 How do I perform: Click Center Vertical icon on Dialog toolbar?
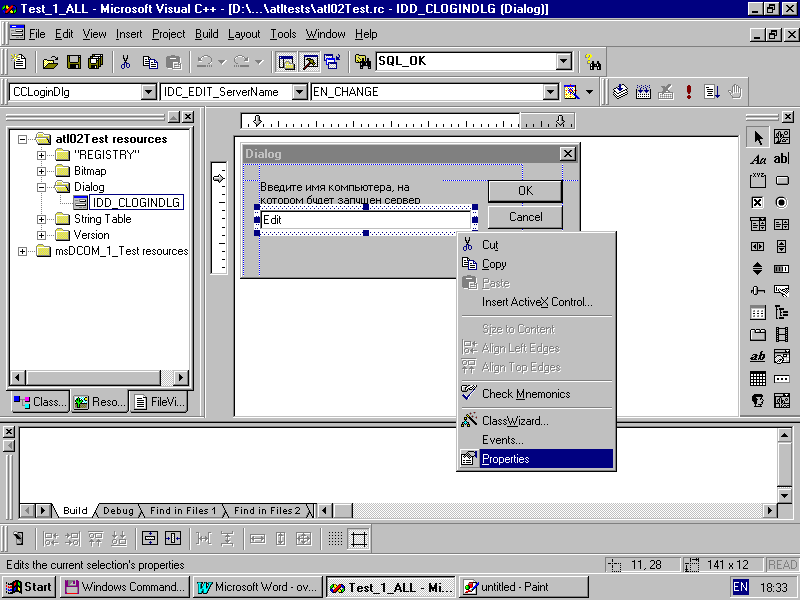pyautogui.click(x=149, y=538)
